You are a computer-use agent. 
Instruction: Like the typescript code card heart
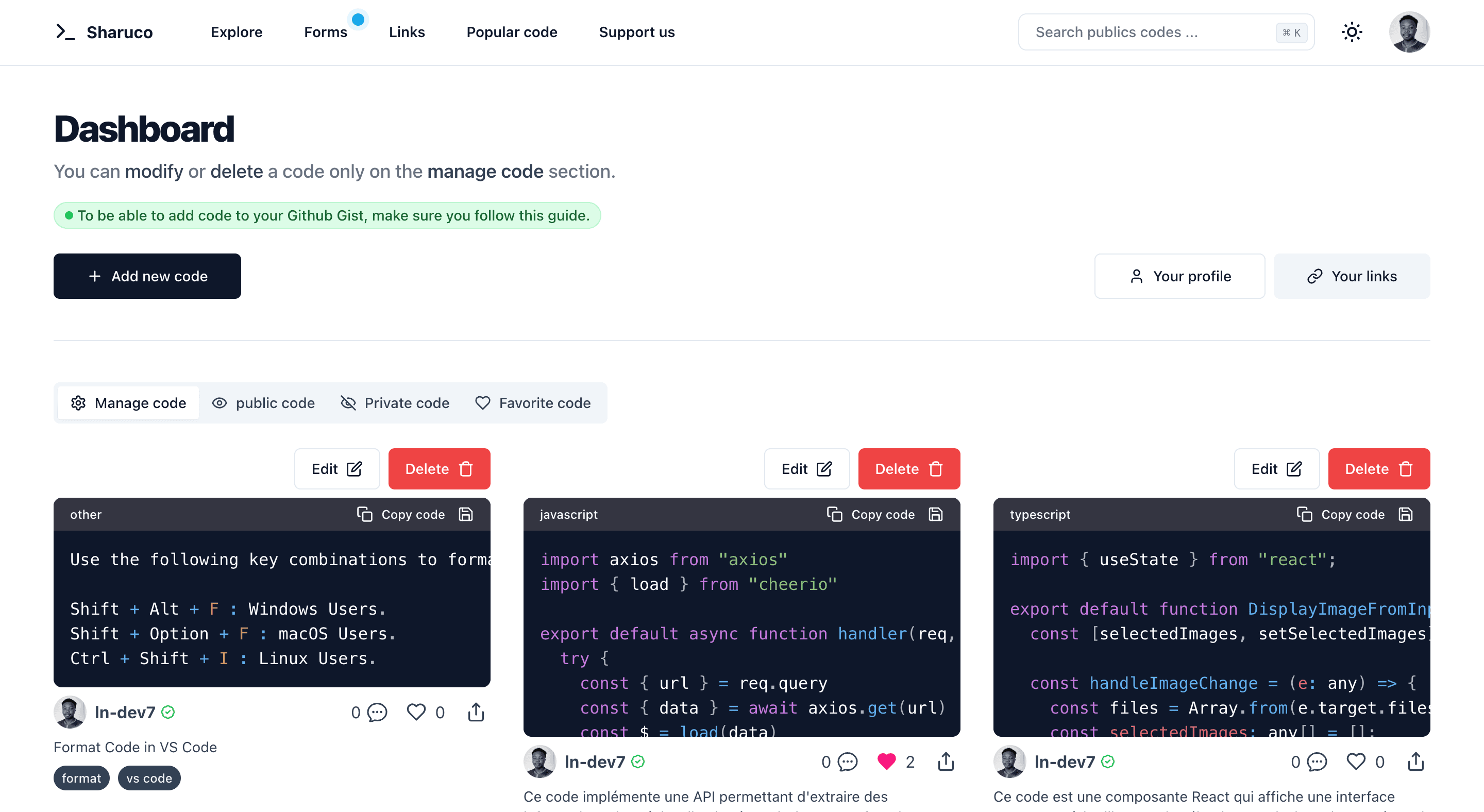(1356, 762)
